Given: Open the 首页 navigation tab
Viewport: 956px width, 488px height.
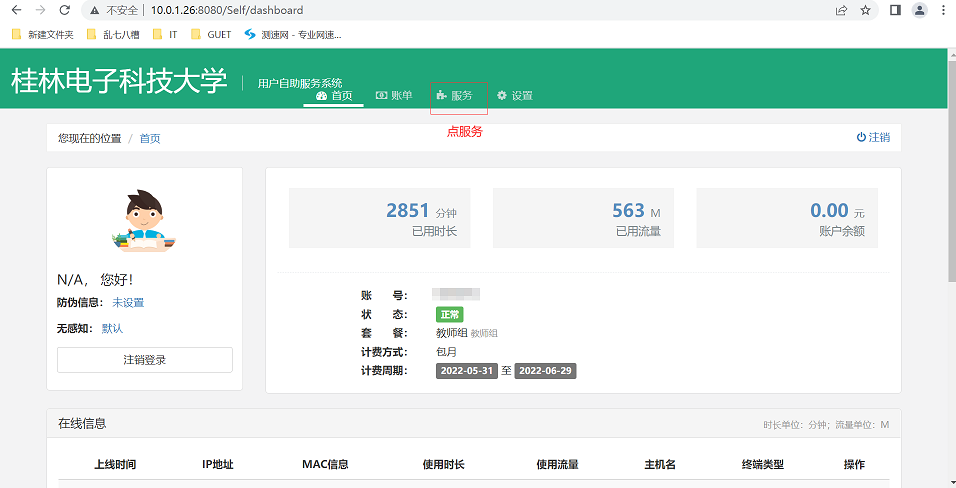Looking at the screenshot, I should [334, 96].
